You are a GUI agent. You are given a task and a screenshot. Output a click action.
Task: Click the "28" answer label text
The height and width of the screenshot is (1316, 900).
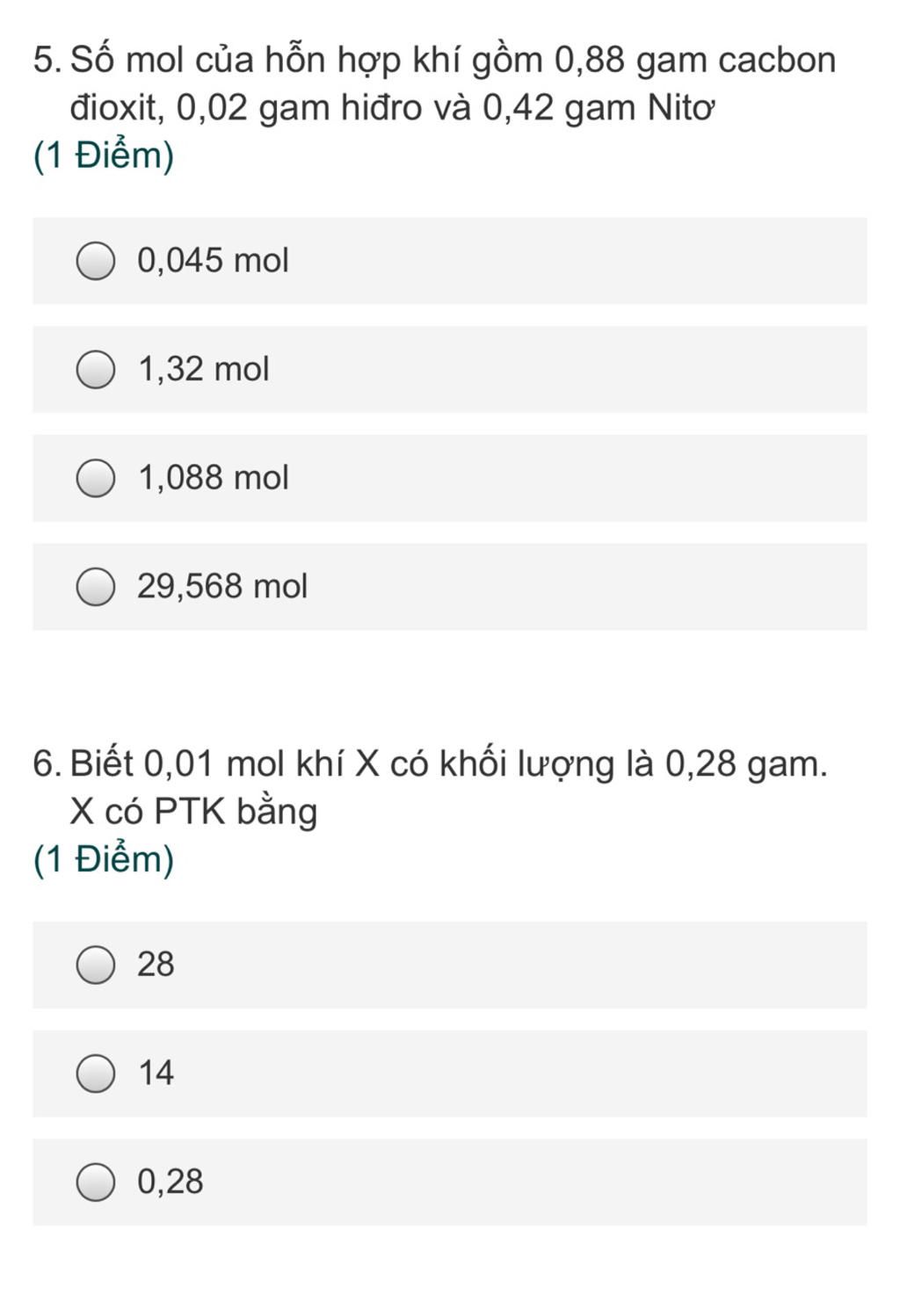click(x=156, y=965)
